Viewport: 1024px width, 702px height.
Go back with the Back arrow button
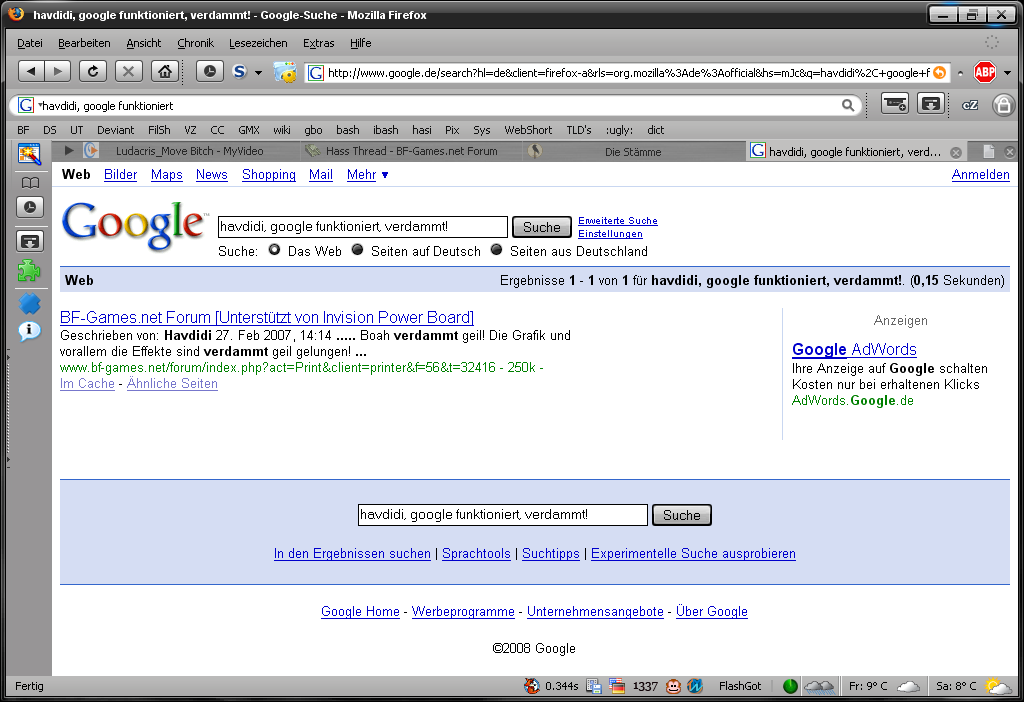[x=31, y=71]
